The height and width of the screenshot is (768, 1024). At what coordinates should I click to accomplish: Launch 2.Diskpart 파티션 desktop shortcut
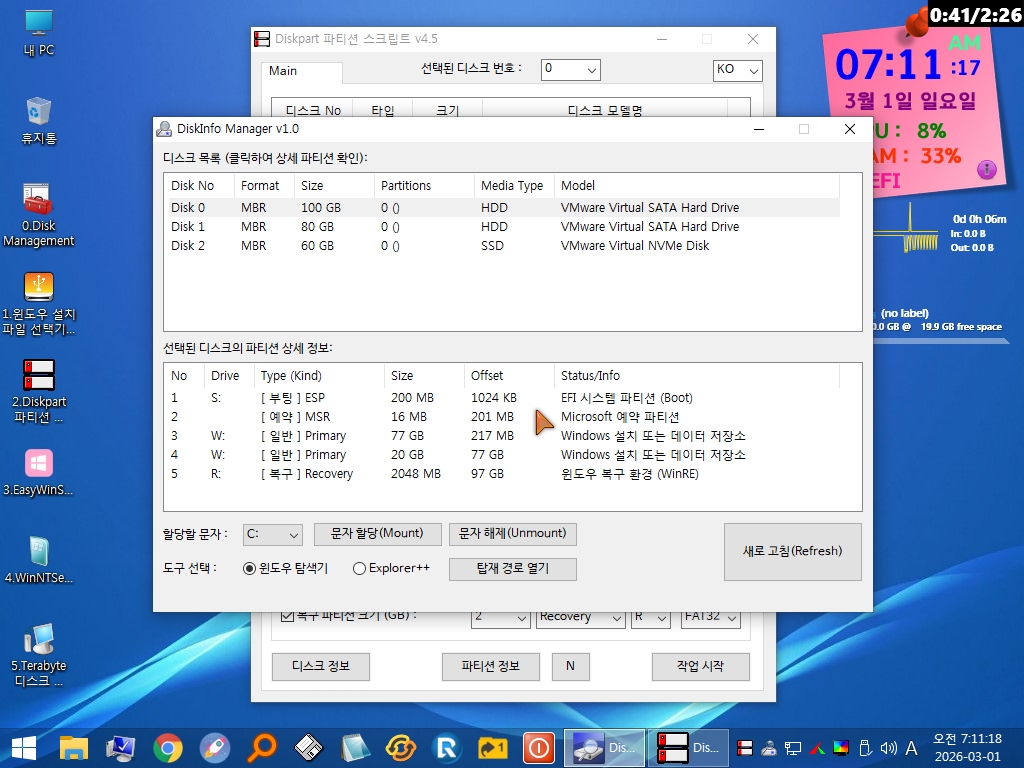pyautogui.click(x=39, y=392)
